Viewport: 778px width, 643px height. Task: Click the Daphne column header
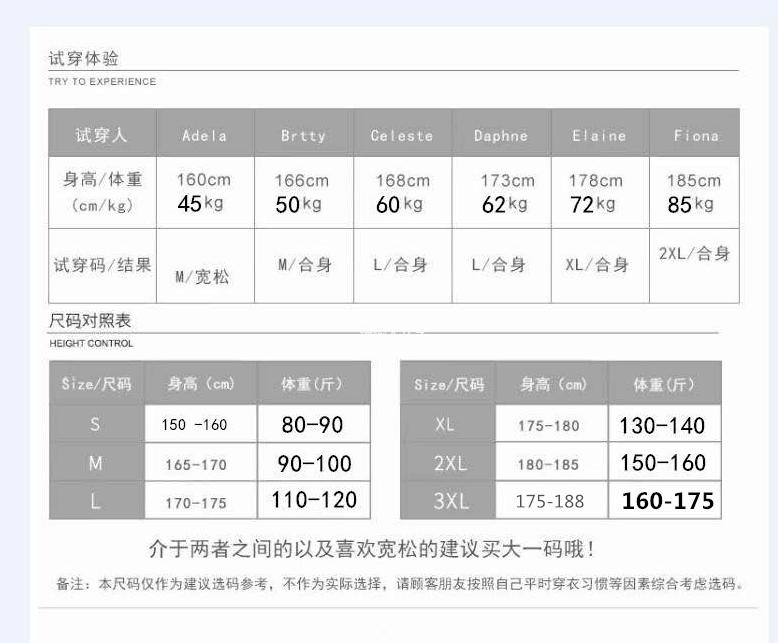click(x=501, y=133)
